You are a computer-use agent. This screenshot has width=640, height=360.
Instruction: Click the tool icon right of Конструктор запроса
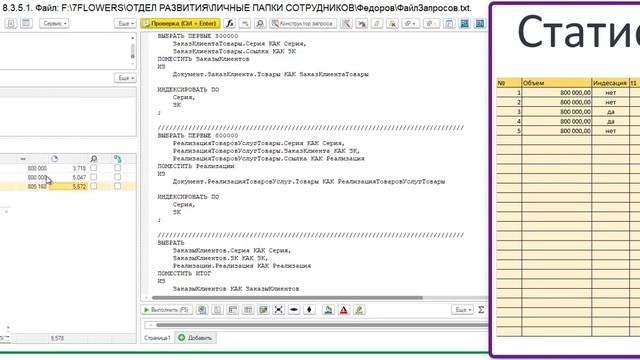click(x=346, y=24)
